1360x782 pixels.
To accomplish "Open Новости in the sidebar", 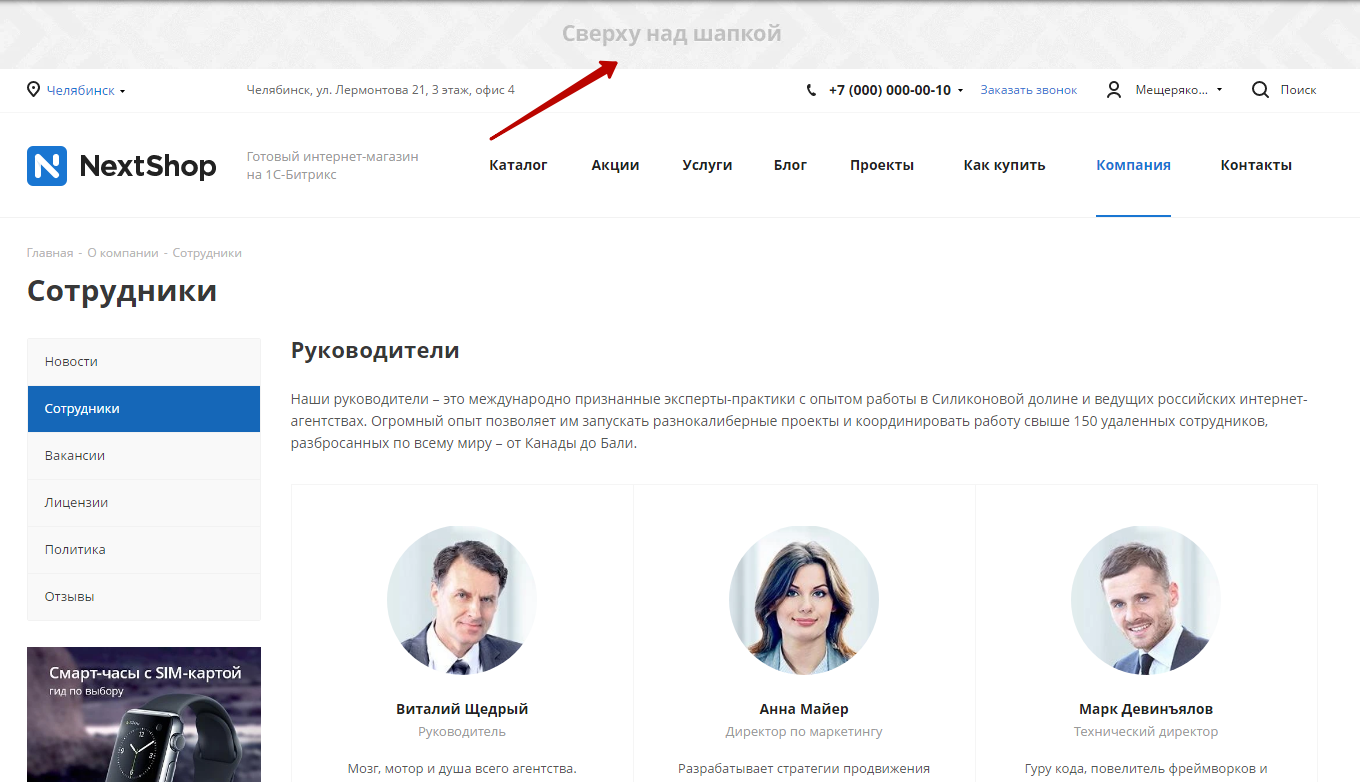I will coord(144,362).
